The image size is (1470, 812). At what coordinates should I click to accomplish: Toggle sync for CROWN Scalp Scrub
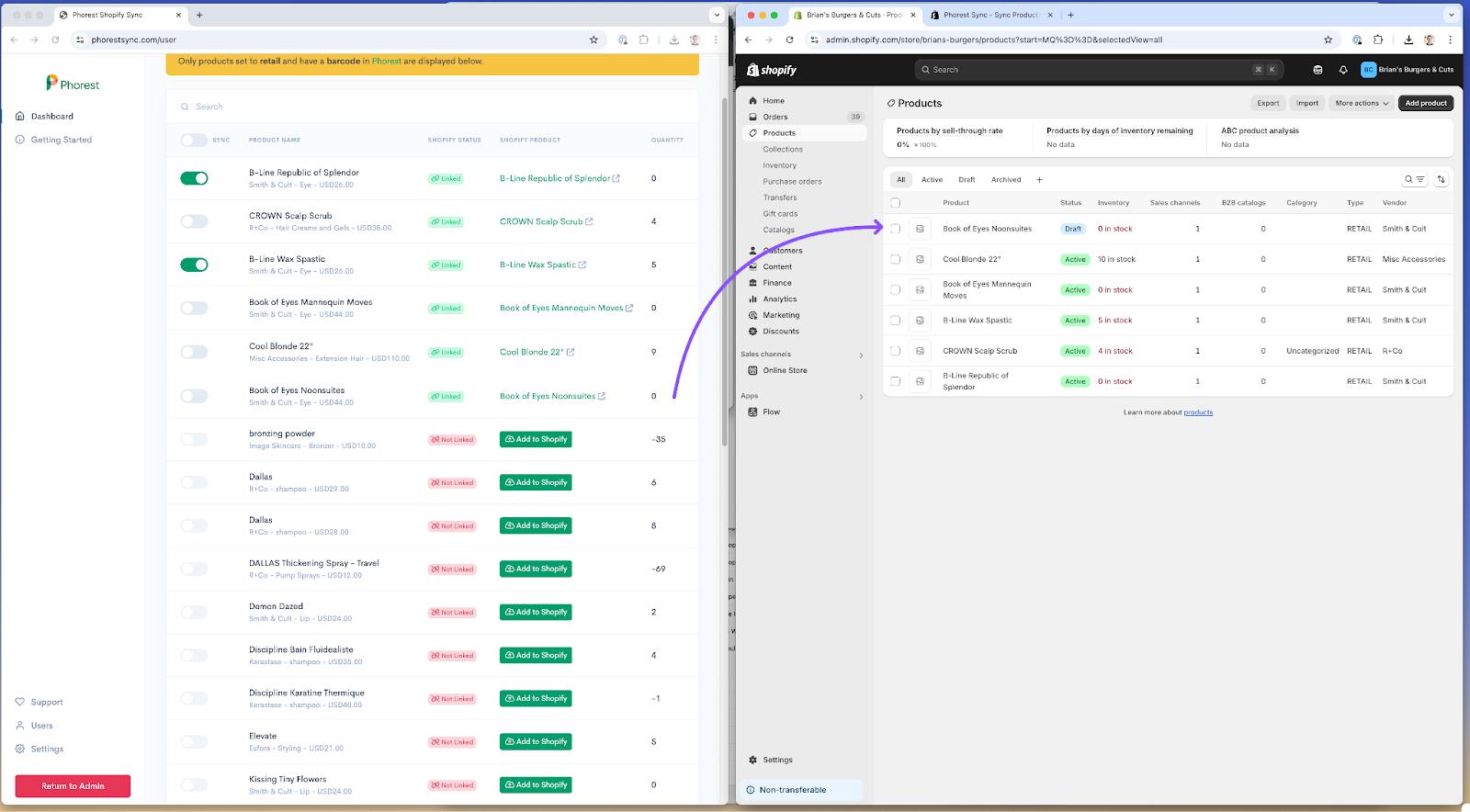coord(194,221)
